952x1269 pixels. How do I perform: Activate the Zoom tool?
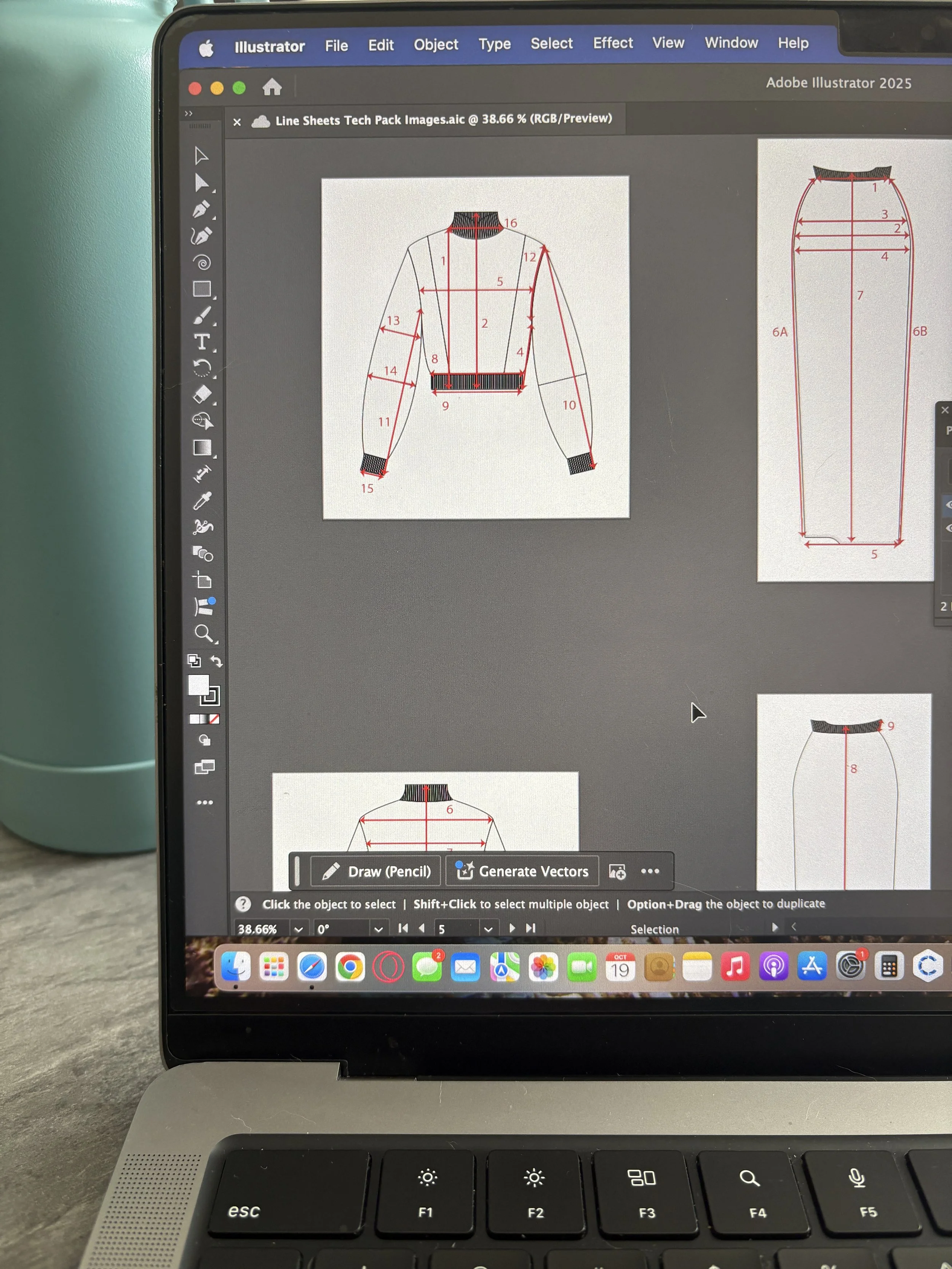click(x=203, y=633)
